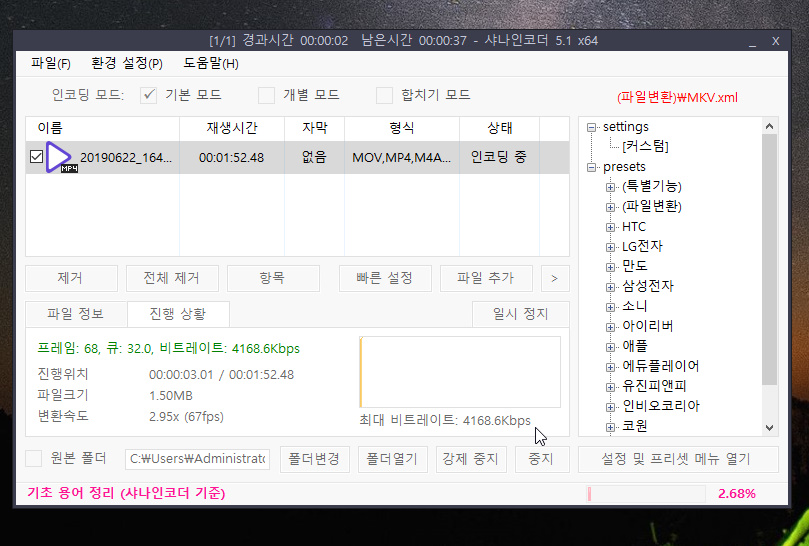Click the 항목 button

point(273,278)
